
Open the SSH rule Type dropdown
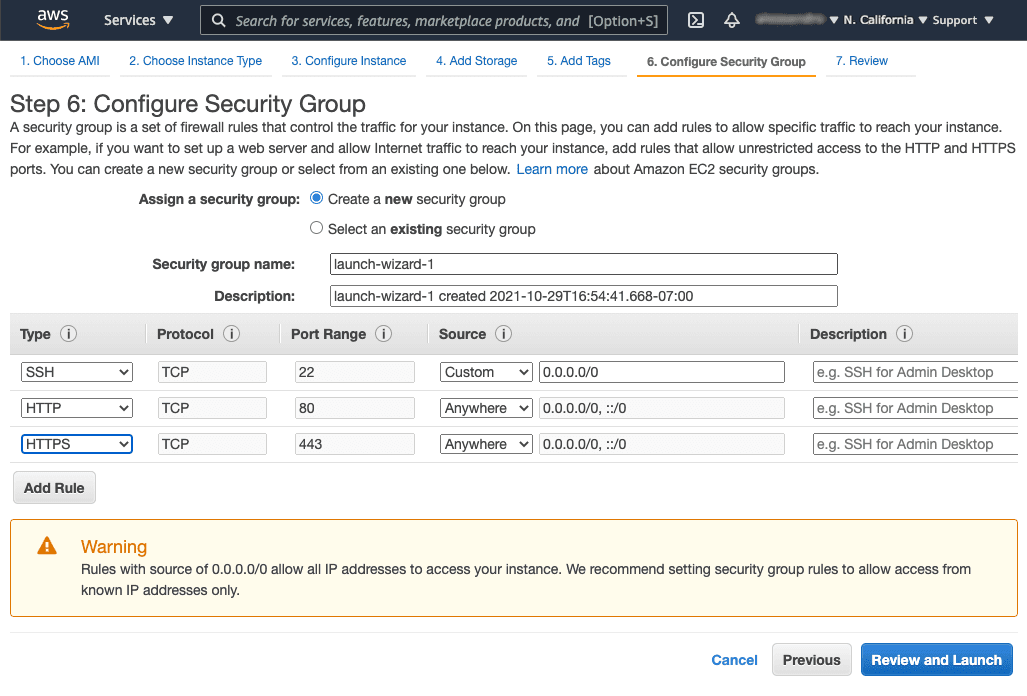pyautogui.click(x=76, y=371)
